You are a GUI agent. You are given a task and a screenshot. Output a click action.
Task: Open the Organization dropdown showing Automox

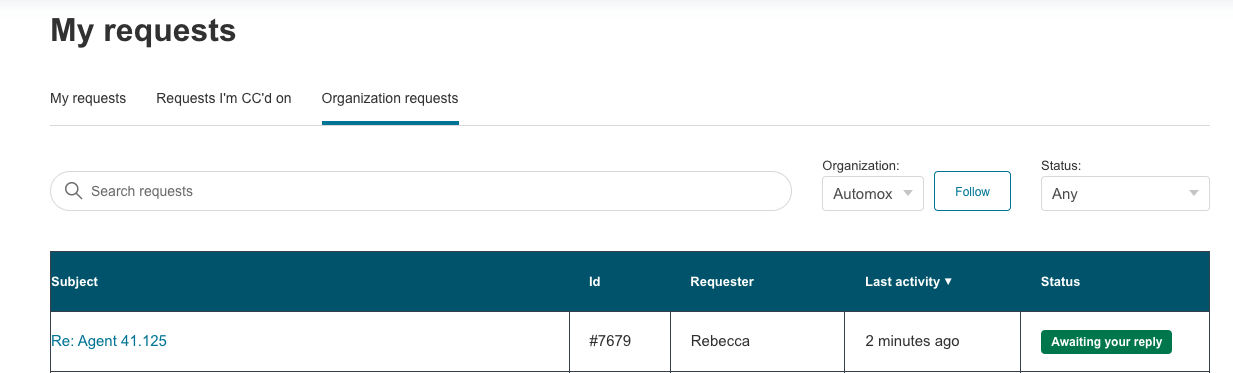(873, 194)
